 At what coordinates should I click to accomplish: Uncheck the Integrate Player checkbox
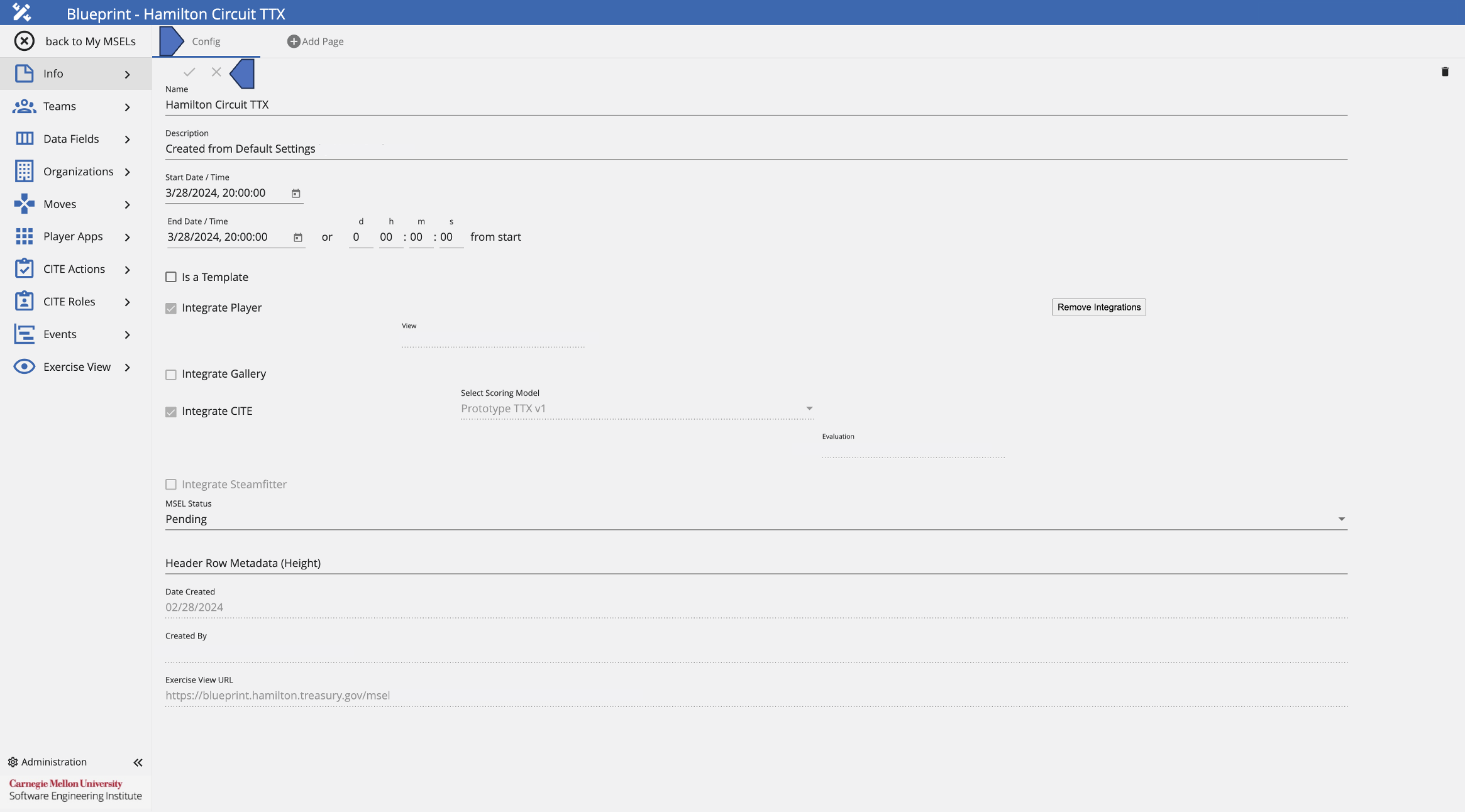tap(171, 308)
